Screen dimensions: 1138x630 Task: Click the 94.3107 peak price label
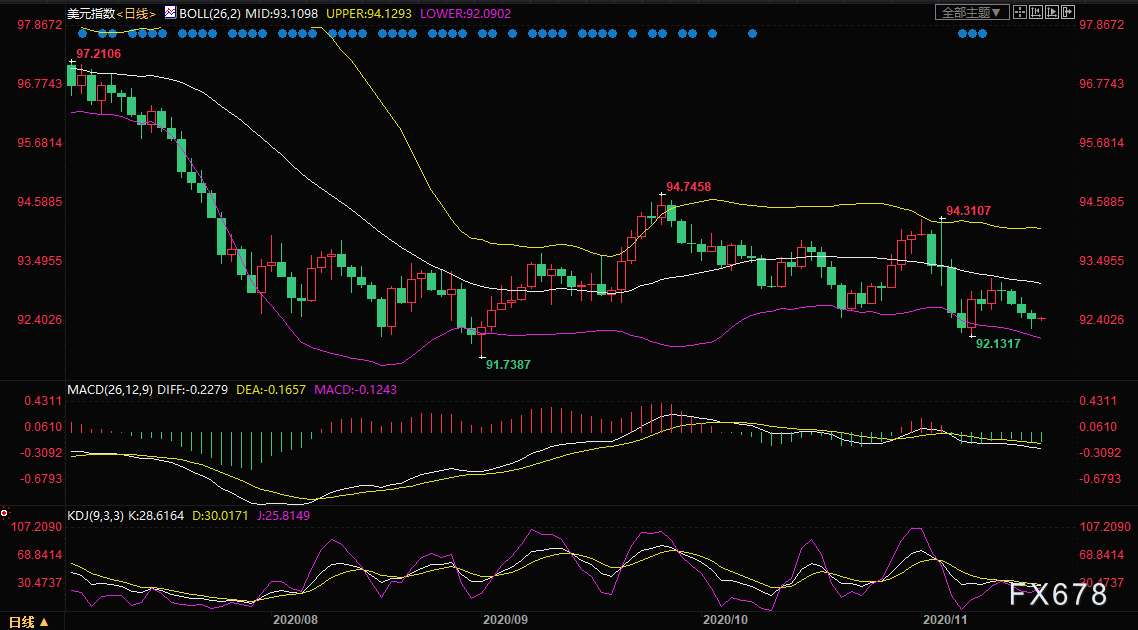click(x=968, y=210)
